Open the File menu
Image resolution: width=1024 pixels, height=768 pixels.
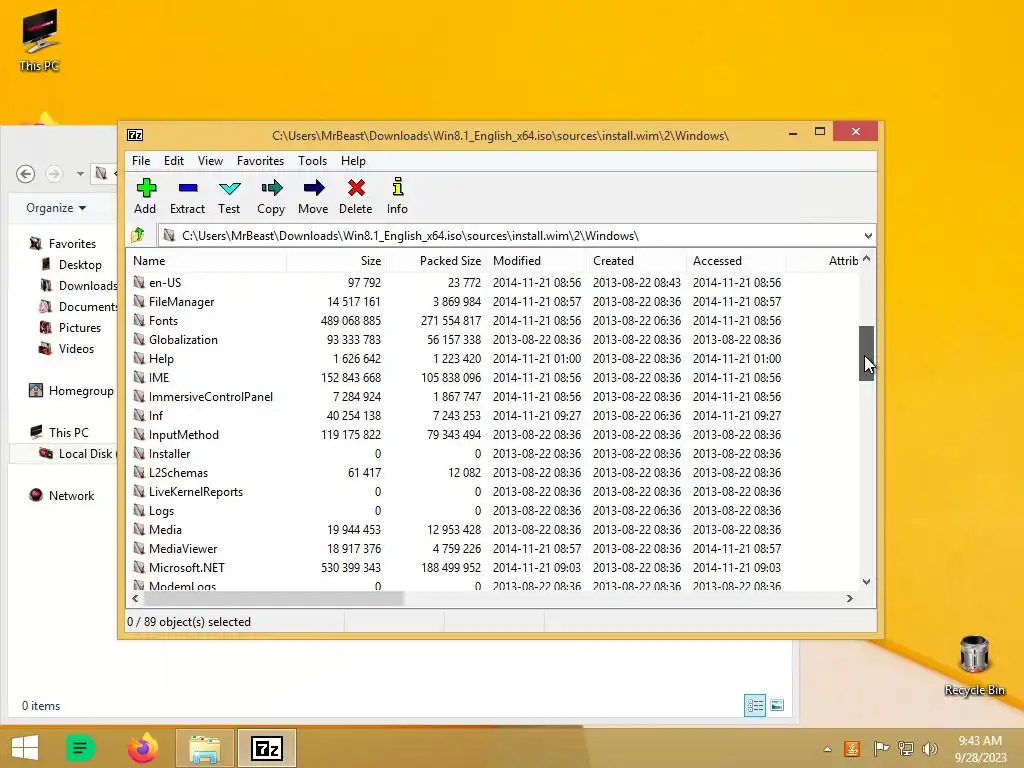pyautogui.click(x=140, y=161)
